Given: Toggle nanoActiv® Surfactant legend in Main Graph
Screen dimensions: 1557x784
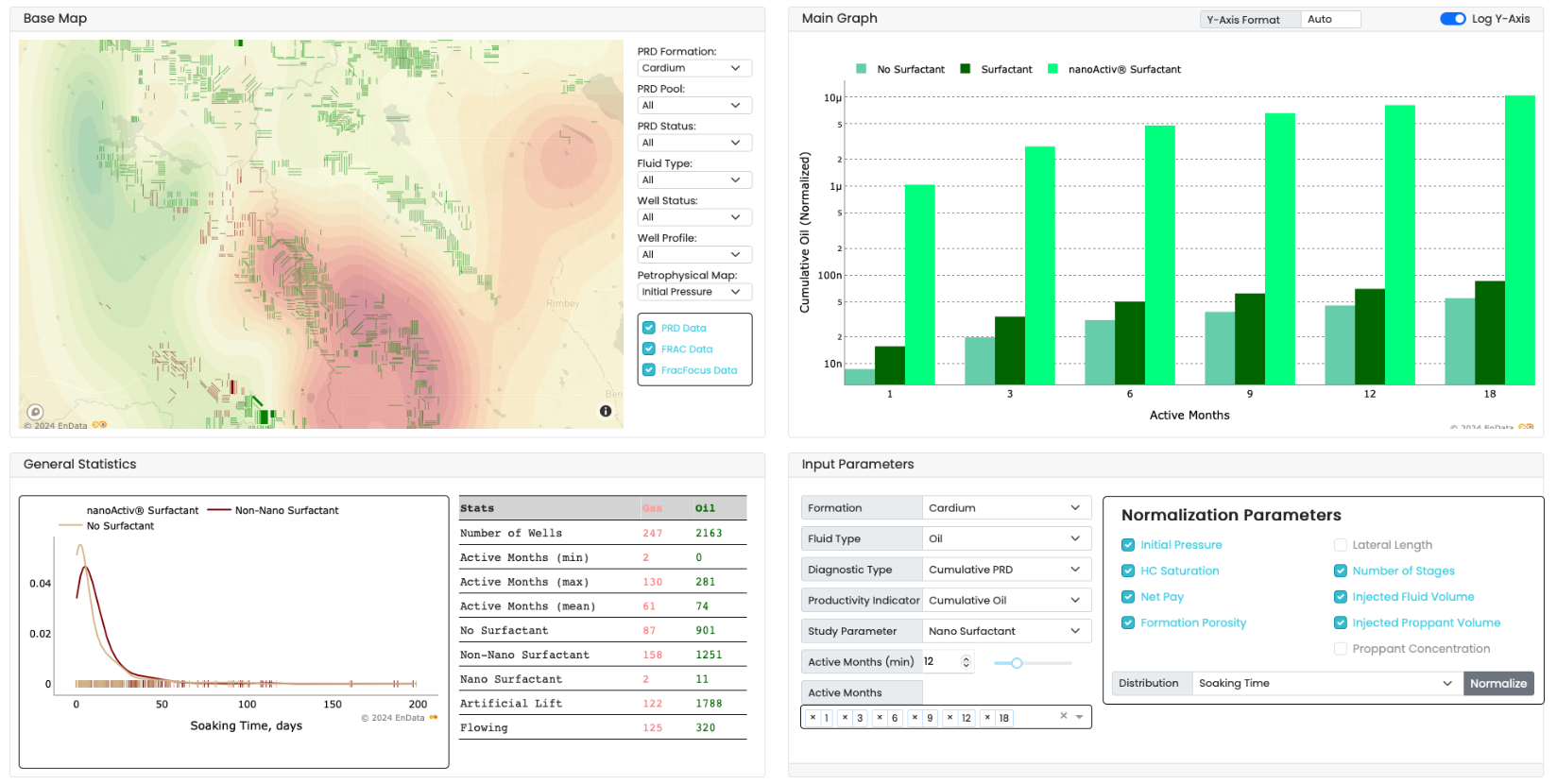Looking at the screenshot, I should (x=1115, y=69).
